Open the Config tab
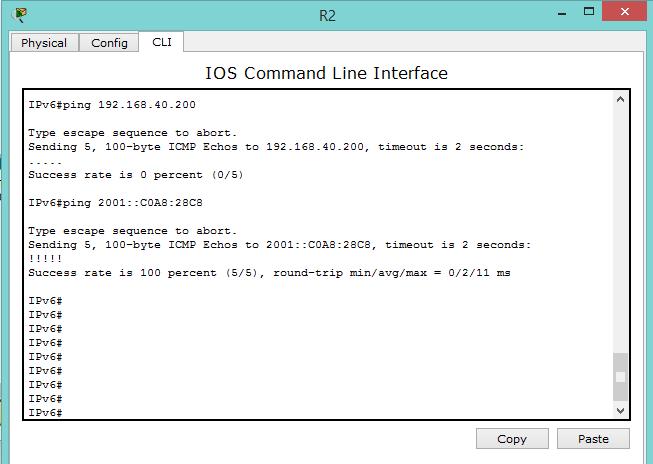The height and width of the screenshot is (464, 653). [x=109, y=42]
